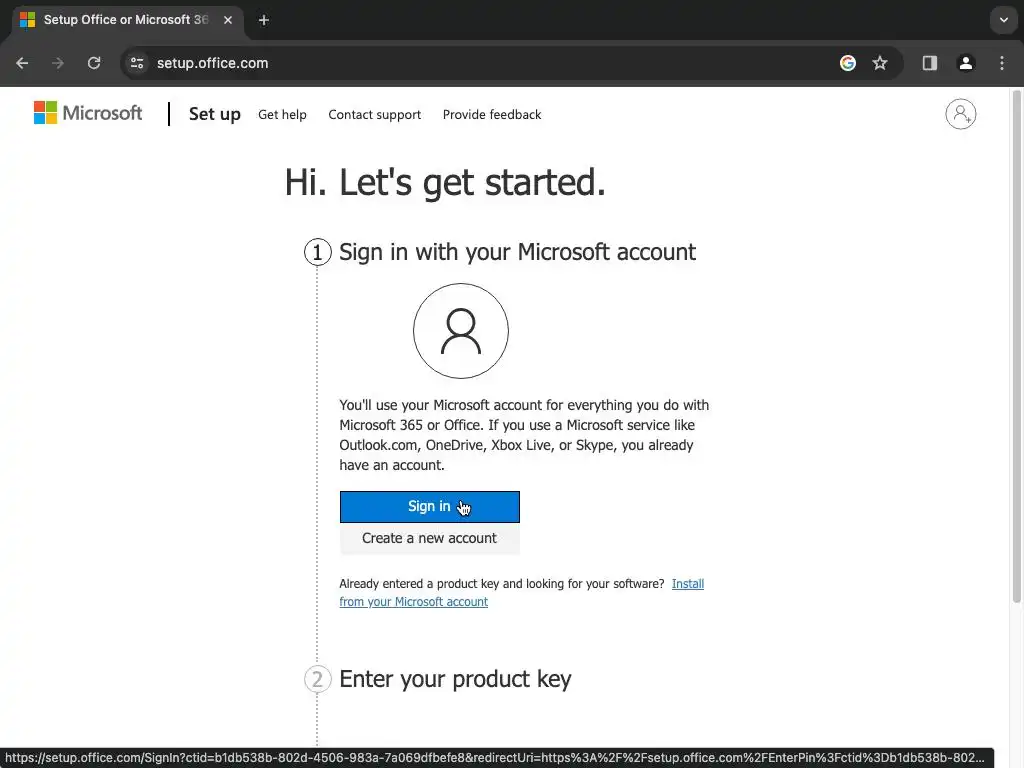Screen dimensions: 1024x768
Task: Click the 'Enter your product key' heading
Action: coord(455,679)
